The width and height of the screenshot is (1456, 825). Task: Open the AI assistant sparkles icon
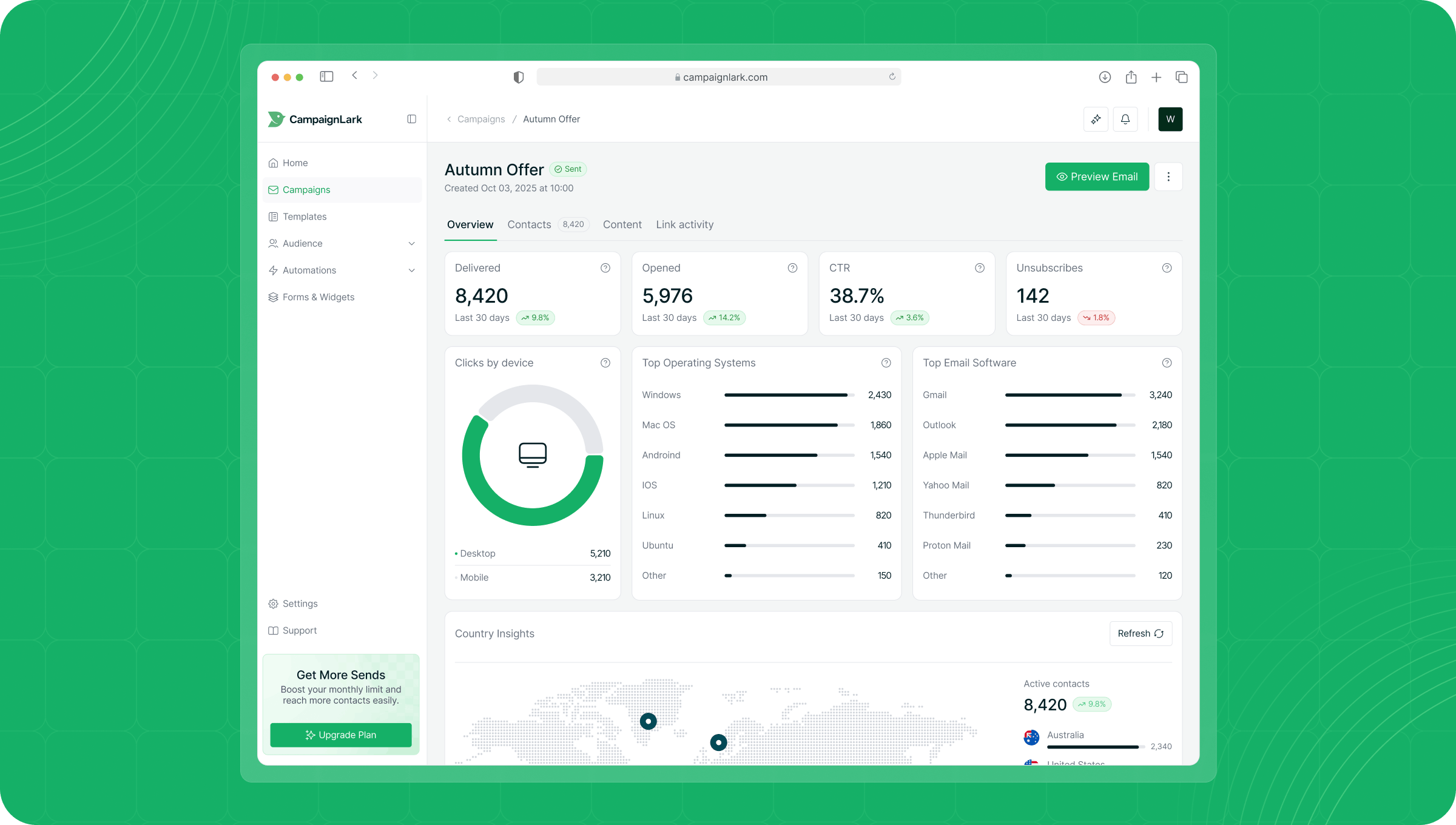pyautogui.click(x=1096, y=119)
